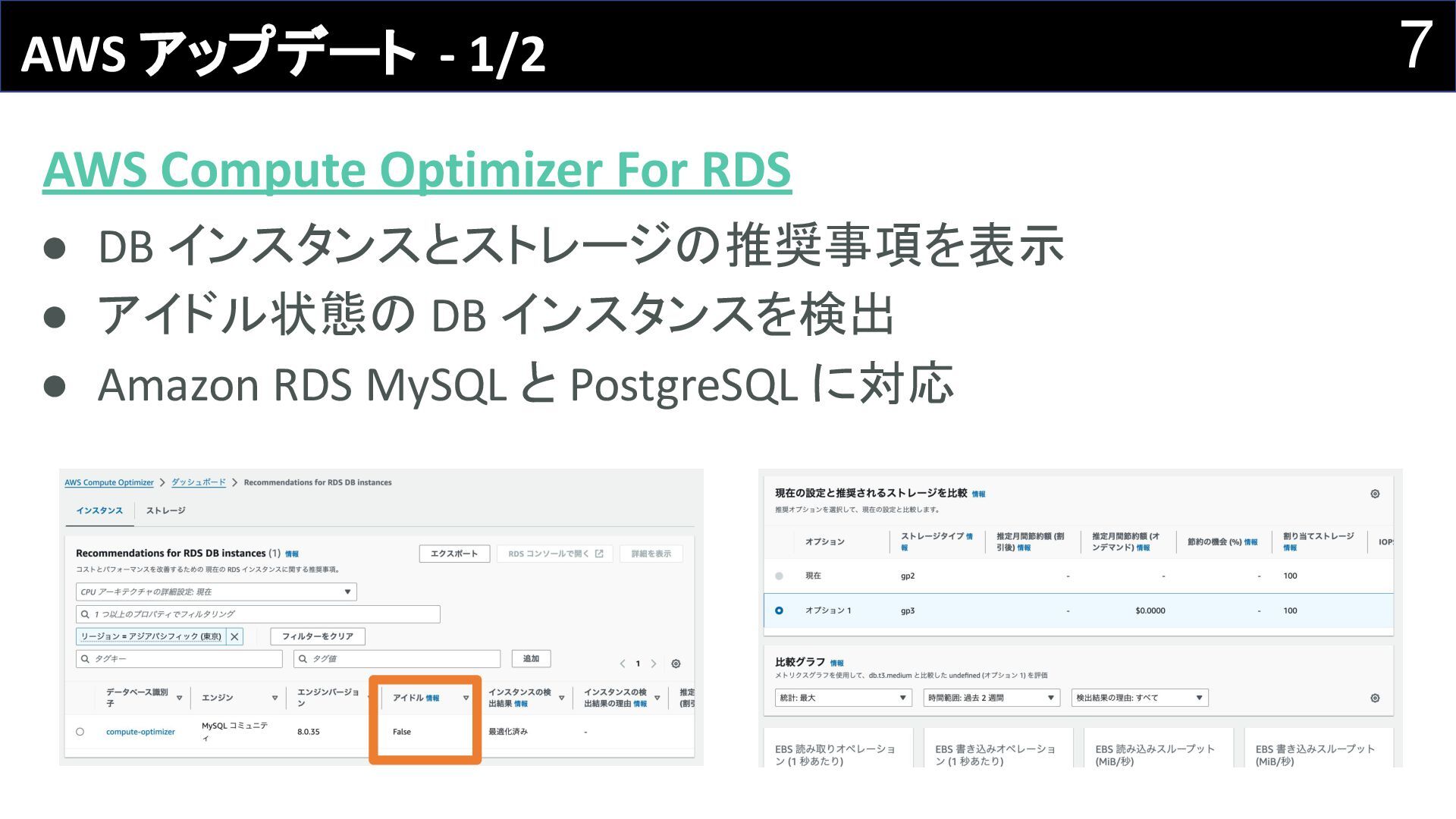
Task: Click the MySQL コミュニティ engine cell
Action: [x=234, y=732]
